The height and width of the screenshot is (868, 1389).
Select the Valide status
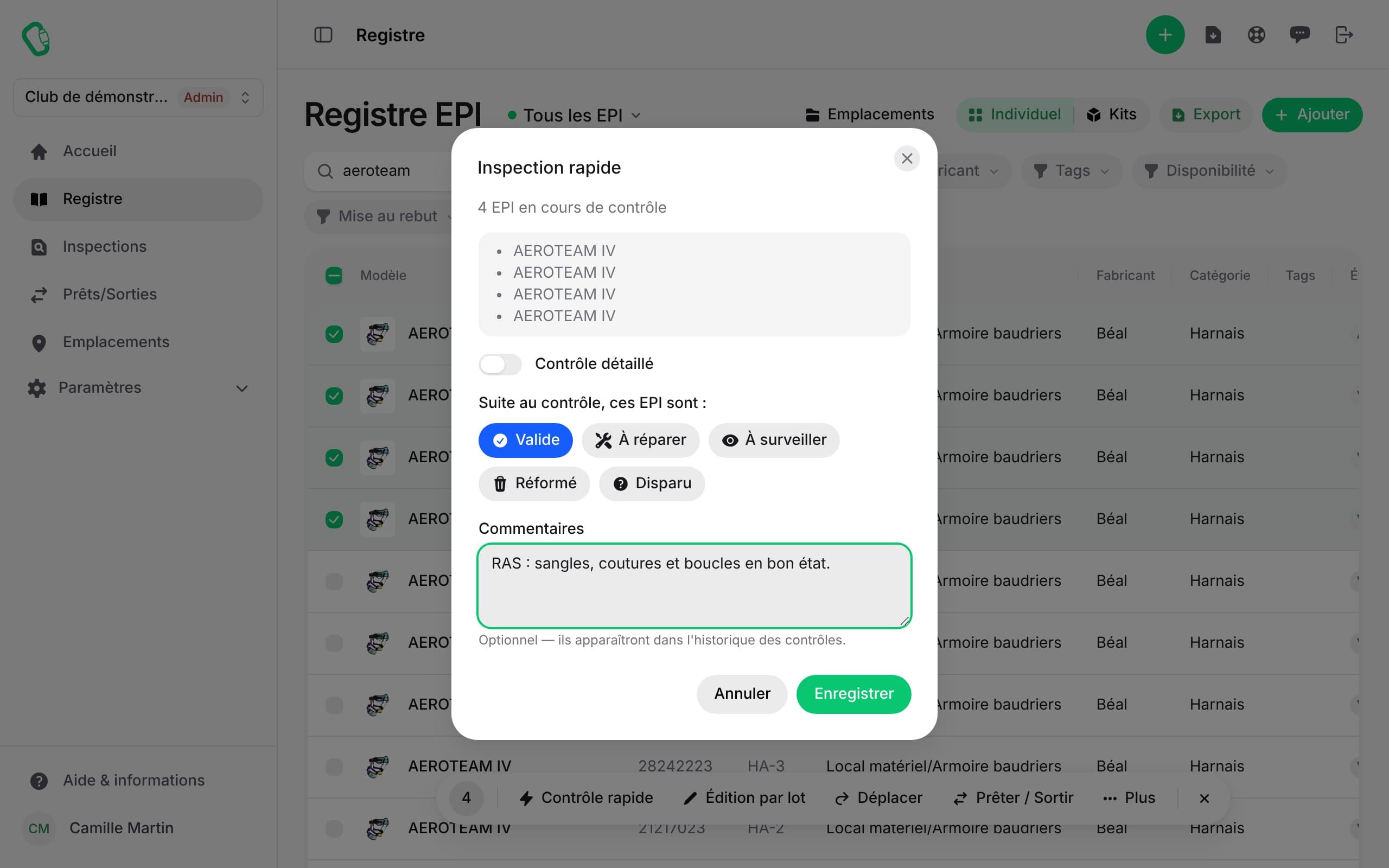[525, 441]
